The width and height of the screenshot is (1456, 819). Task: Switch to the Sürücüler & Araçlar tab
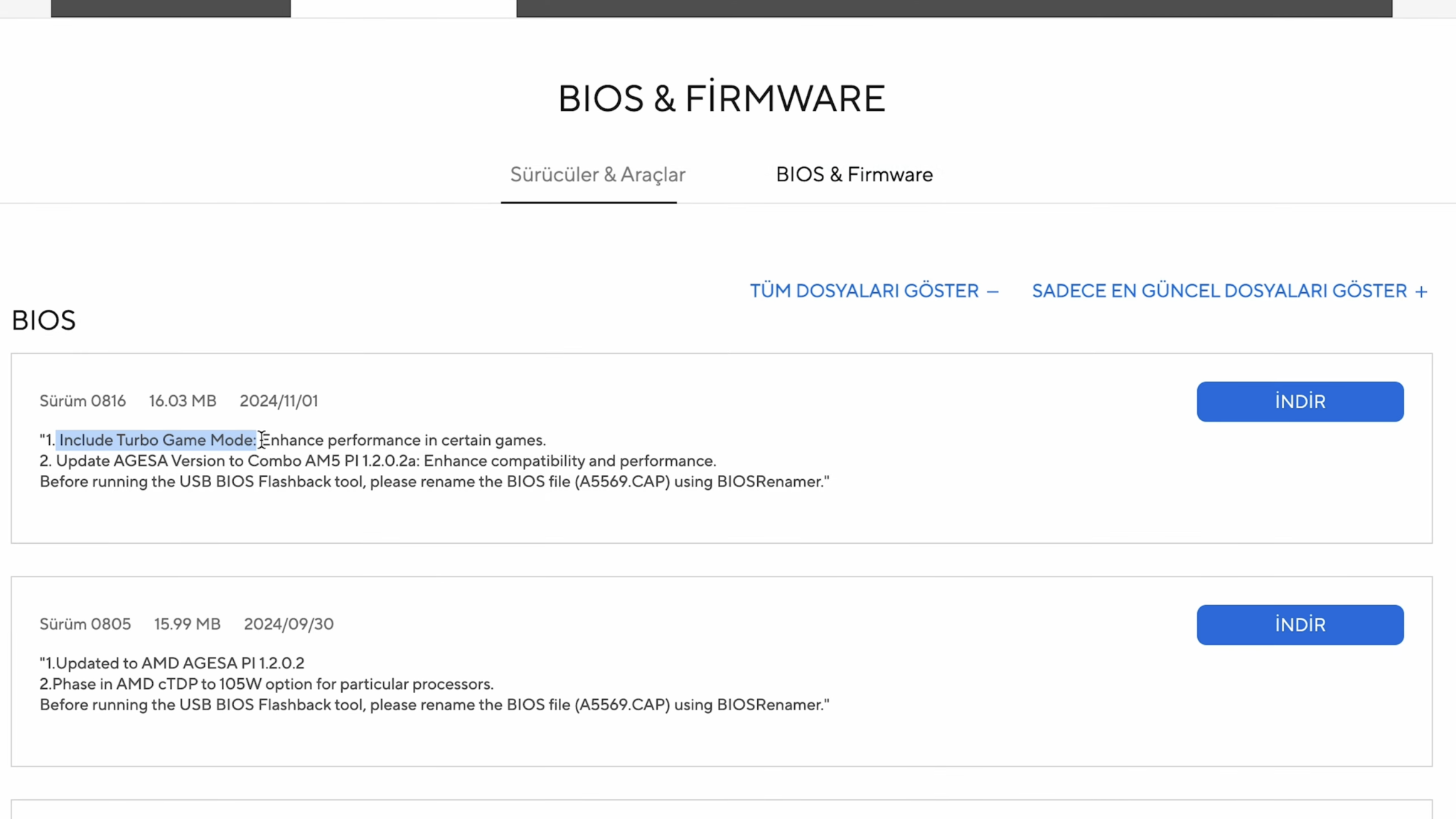(597, 175)
